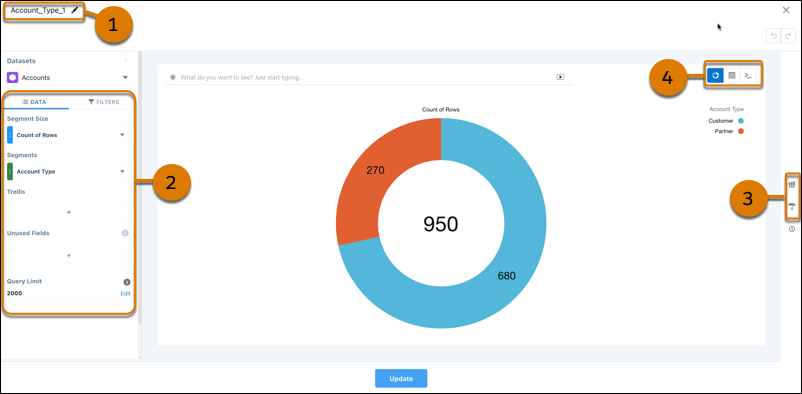Click the sparkle icon beside search prompt

pyautogui.click(x=173, y=77)
